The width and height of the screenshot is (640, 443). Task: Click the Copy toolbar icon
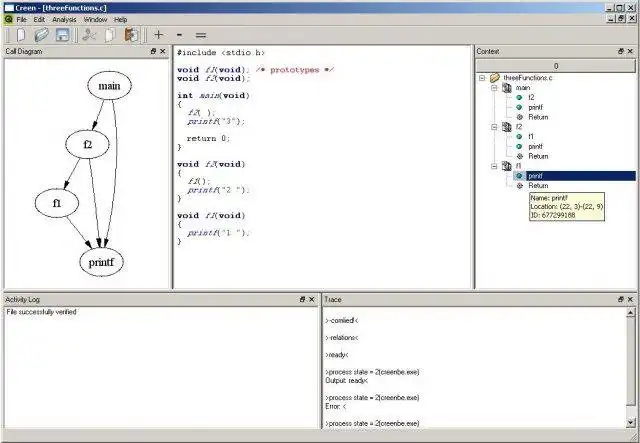click(110, 35)
